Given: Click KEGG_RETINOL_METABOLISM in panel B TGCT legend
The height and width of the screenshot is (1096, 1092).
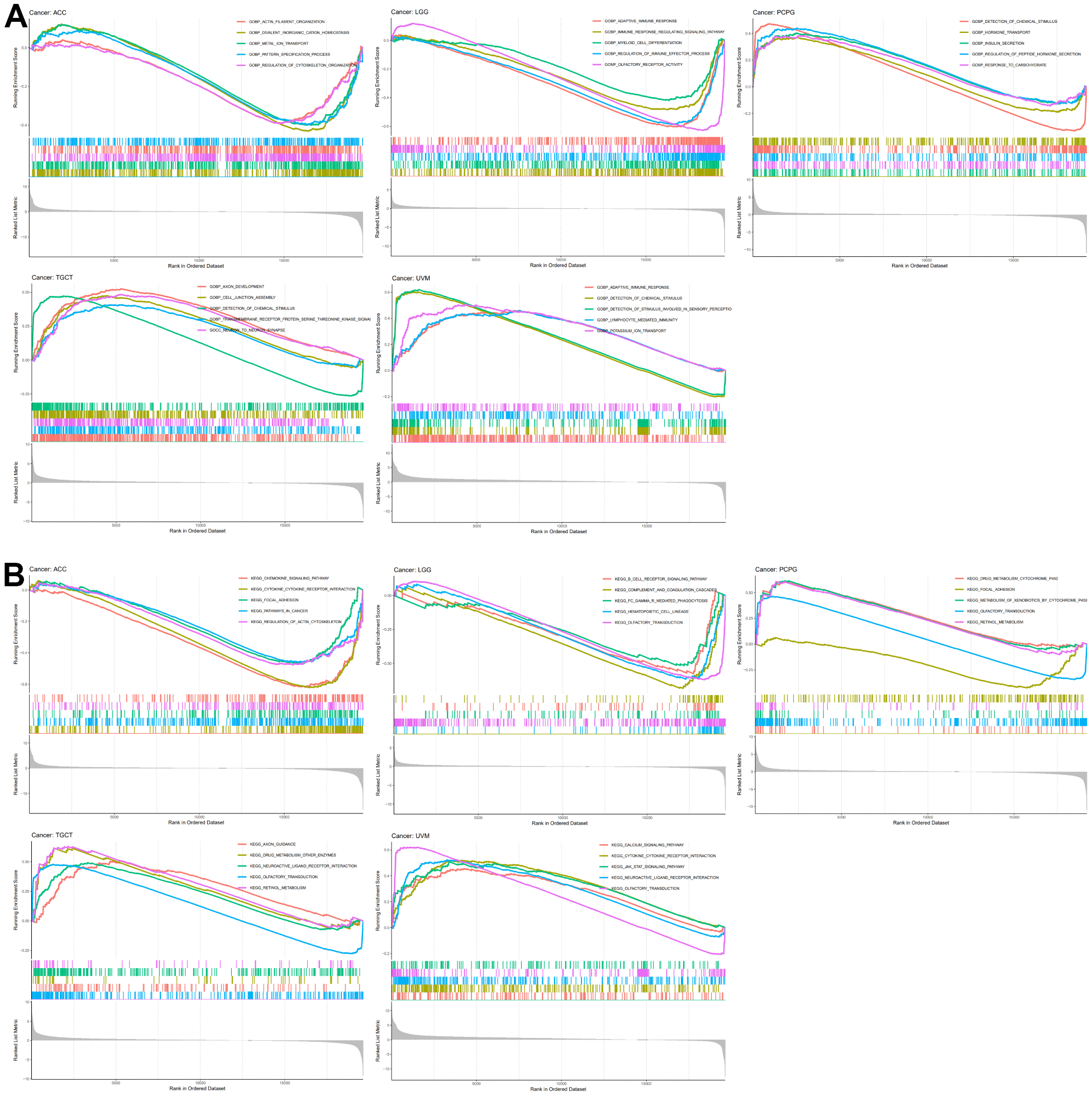Looking at the screenshot, I should pyautogui.click(x=278, y=888).
